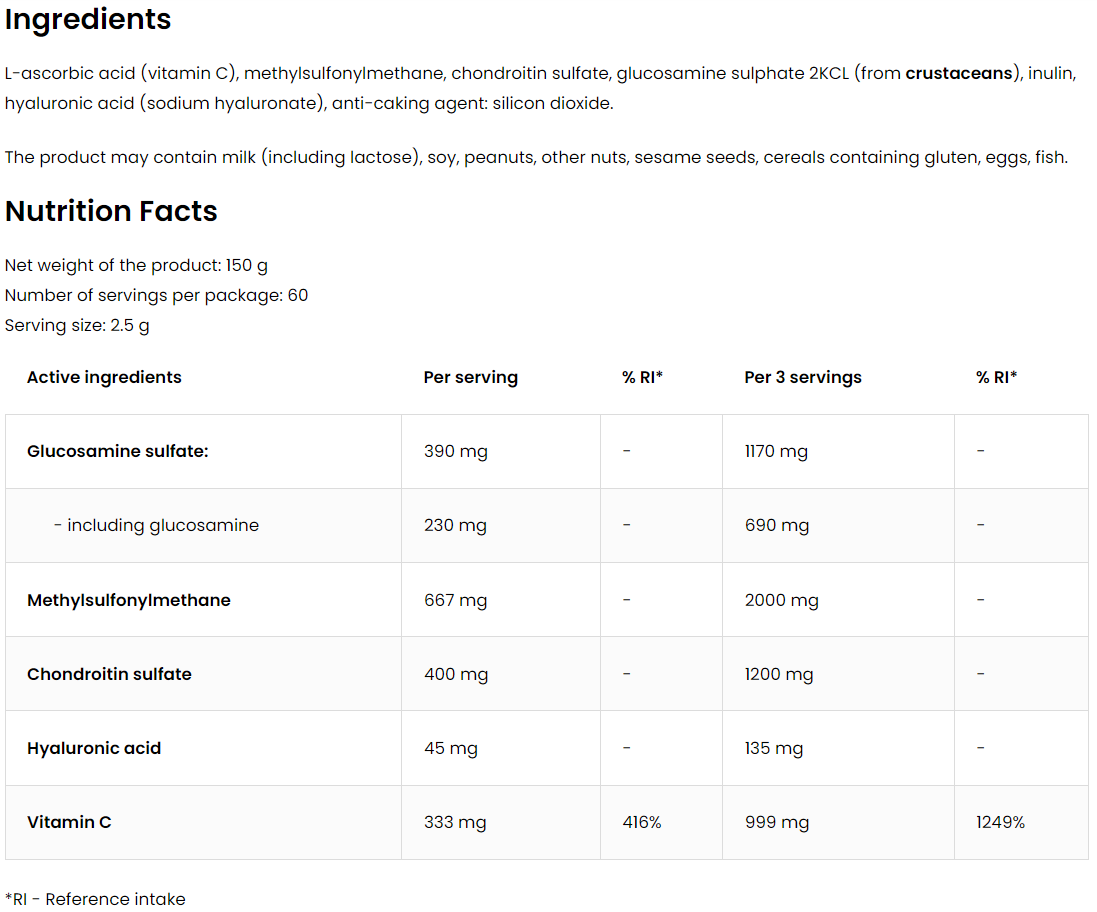Click the Nutrition Facts heading

click(x=111, y=211)
